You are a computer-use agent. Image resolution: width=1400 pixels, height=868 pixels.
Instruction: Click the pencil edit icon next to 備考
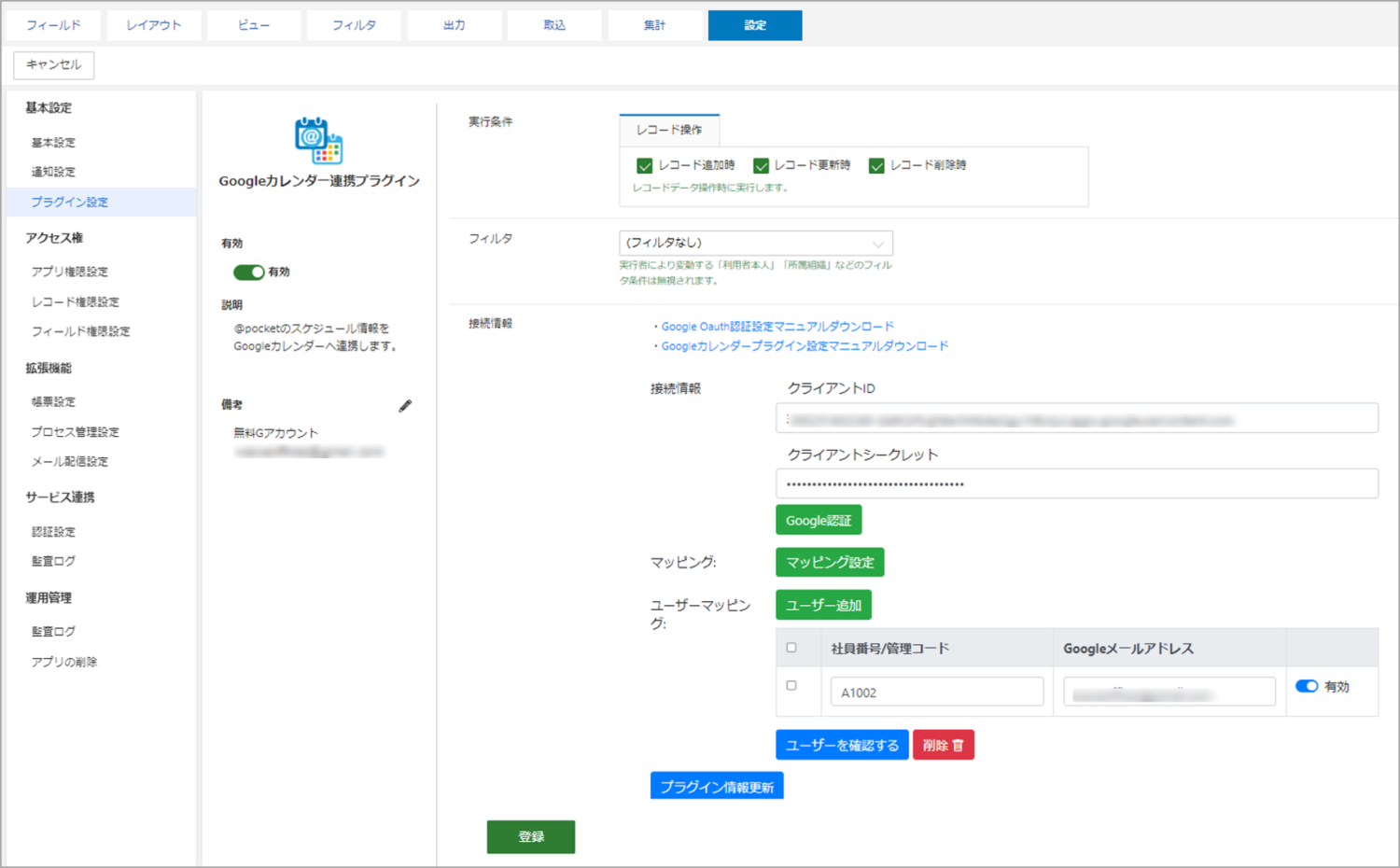point(405,406)
